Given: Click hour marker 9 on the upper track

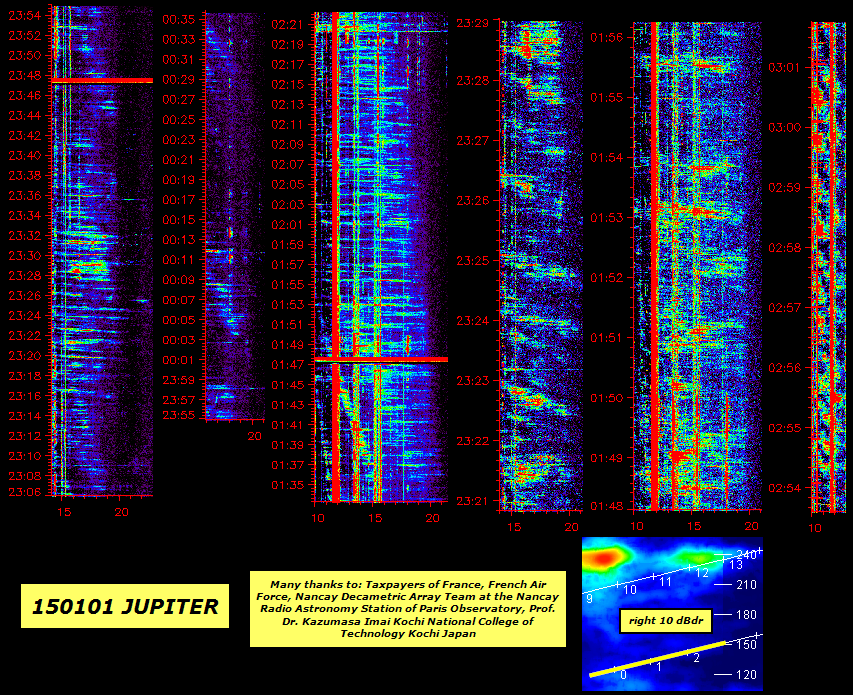Looking at the screenshot, I should point(590,599).
